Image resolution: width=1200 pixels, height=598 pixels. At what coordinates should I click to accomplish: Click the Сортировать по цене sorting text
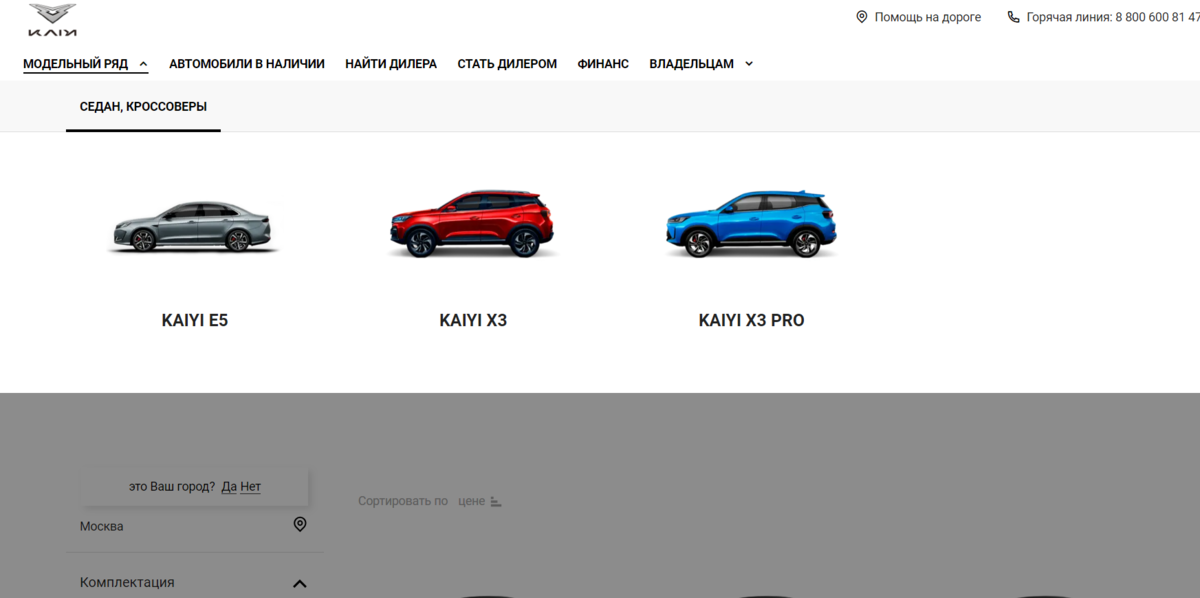[421, 501]
